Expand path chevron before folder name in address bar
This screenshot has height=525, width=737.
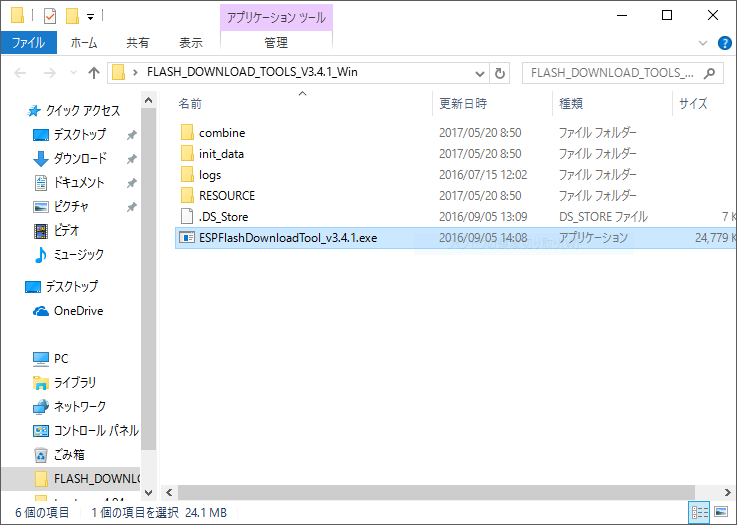point(135,72)
